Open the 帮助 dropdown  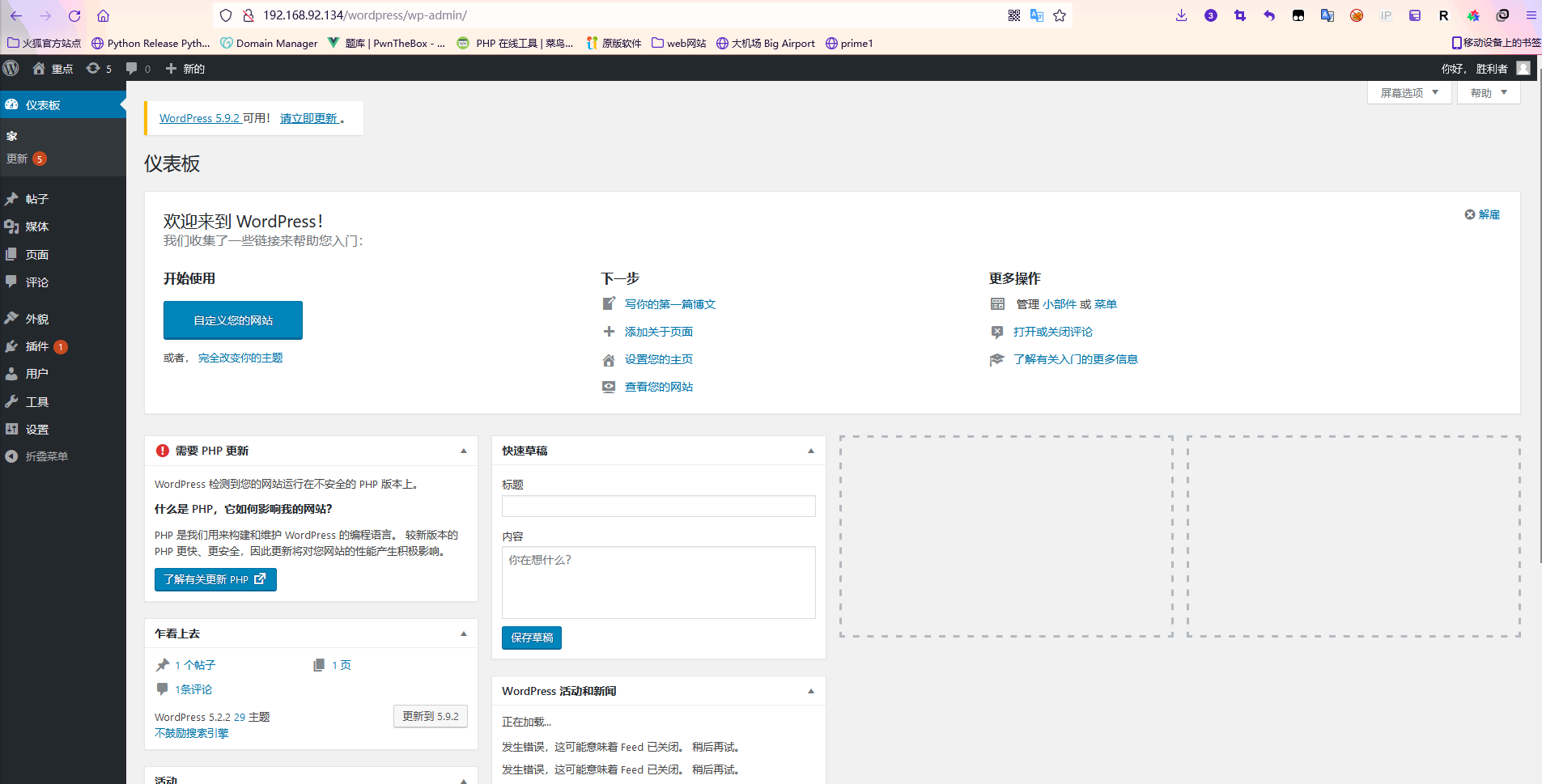1489,93
